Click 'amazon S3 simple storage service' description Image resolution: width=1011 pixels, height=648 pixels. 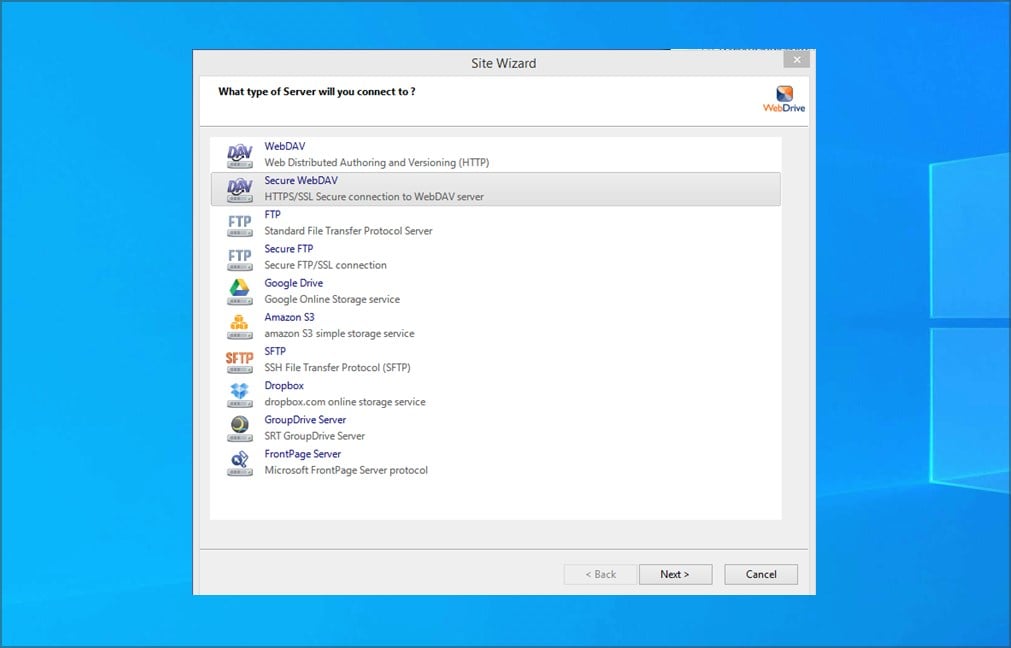[339, 333]
